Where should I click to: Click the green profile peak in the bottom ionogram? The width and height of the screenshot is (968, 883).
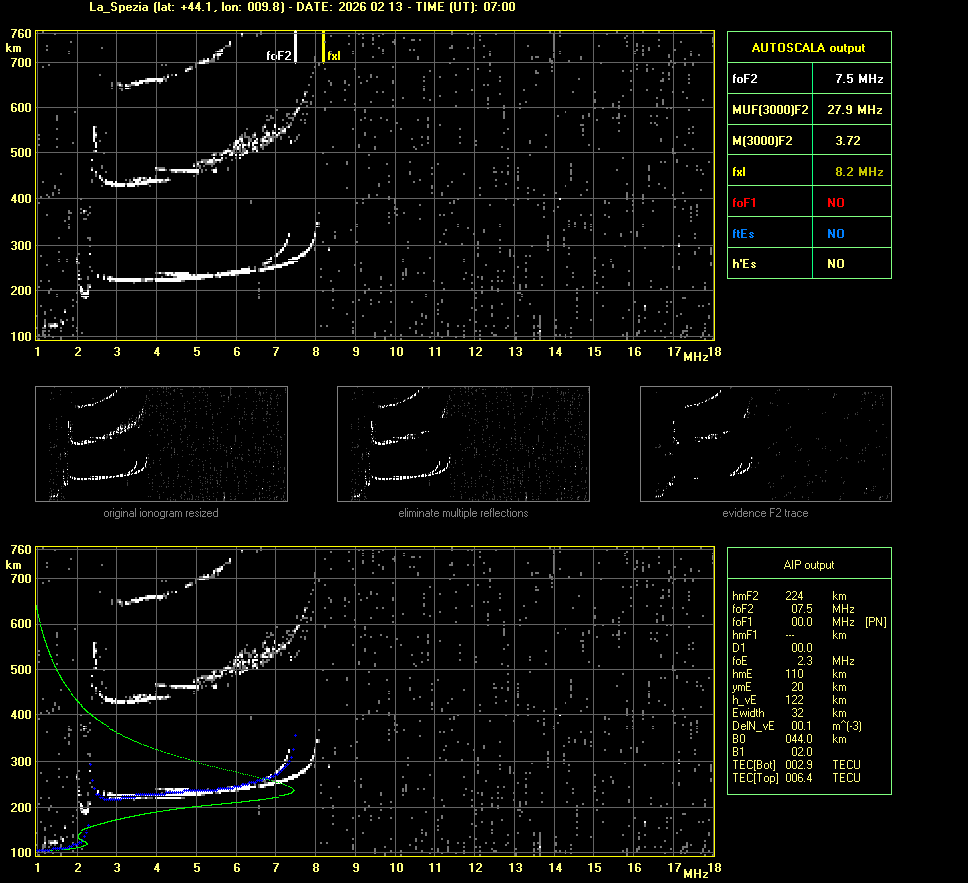pyautogui.click(x=293, y=790)
